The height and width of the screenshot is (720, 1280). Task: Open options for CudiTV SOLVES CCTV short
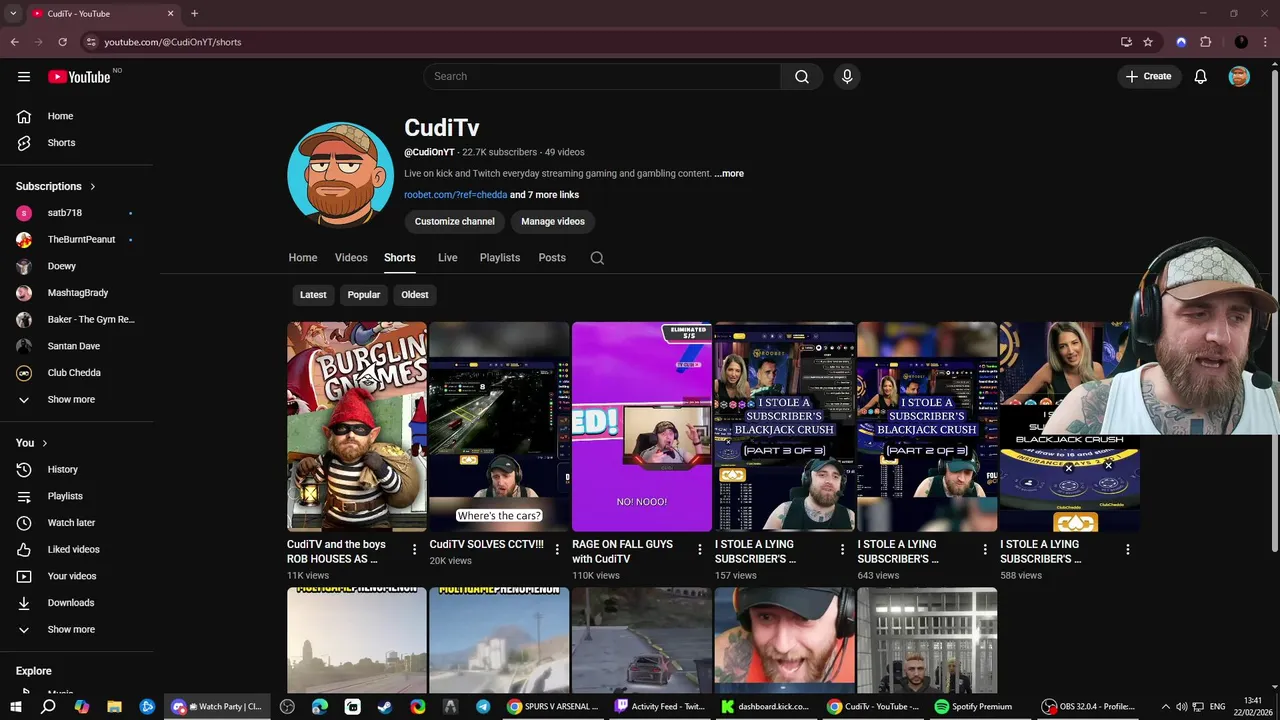[557, 549]
